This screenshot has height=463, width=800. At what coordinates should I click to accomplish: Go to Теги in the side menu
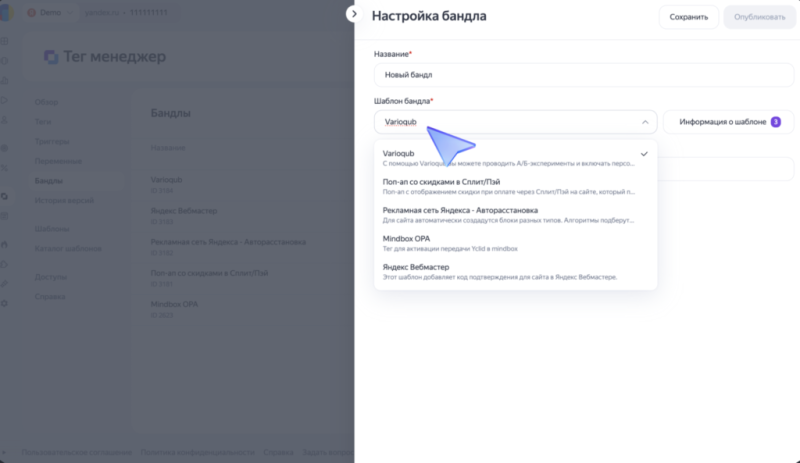coord(43,121)
